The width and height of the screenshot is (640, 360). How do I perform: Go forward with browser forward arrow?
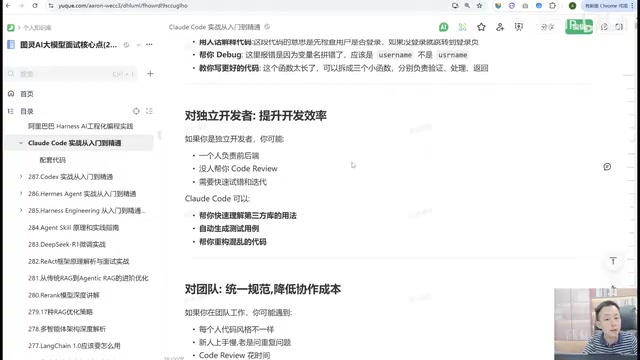[x=21, y=6]
